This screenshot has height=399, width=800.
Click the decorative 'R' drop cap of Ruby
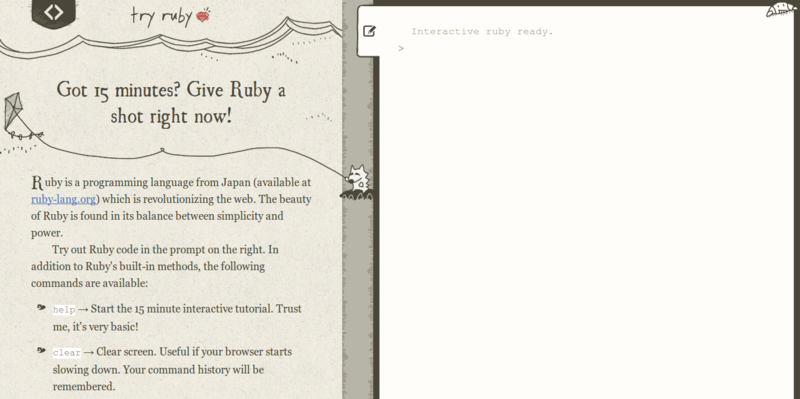pyautogui.click(x=37, y=182)
